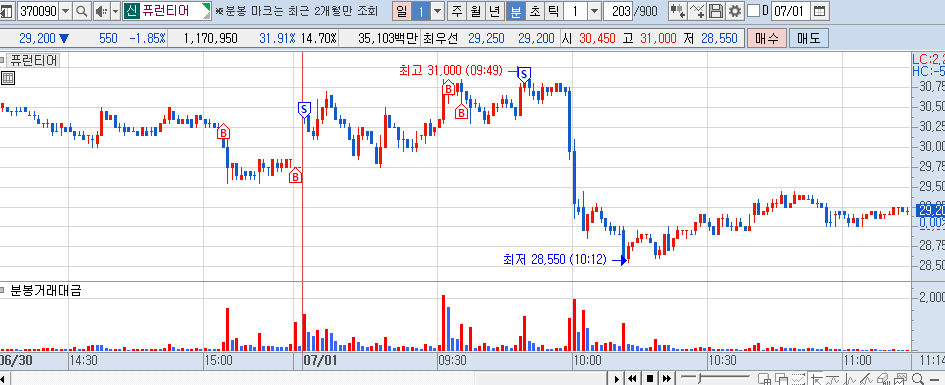945x385 pixels.
Task: Save chart with the floppy disk icon
Action: click(716, 10)
